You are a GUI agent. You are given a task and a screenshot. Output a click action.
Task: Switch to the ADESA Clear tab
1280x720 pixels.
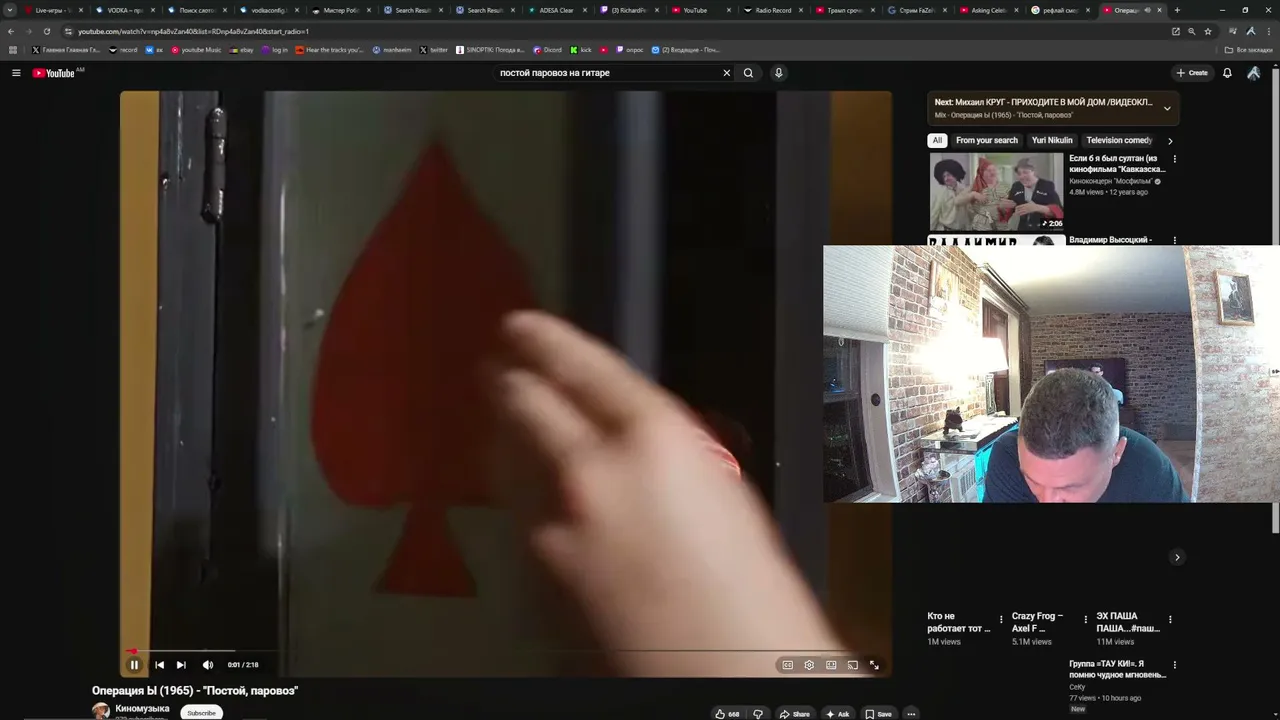tap(556, 10)
